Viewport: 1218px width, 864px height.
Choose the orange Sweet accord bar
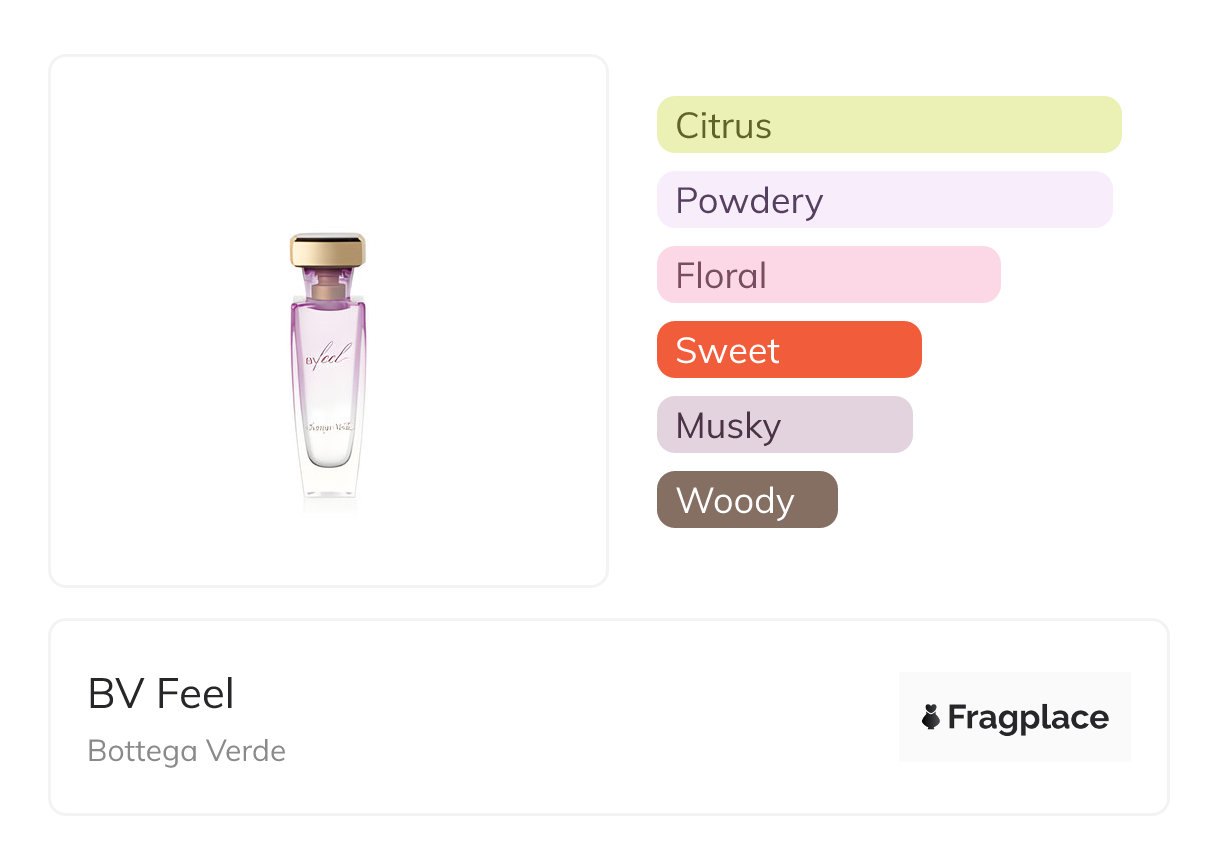pyautogui.click(x=788, y=350)
